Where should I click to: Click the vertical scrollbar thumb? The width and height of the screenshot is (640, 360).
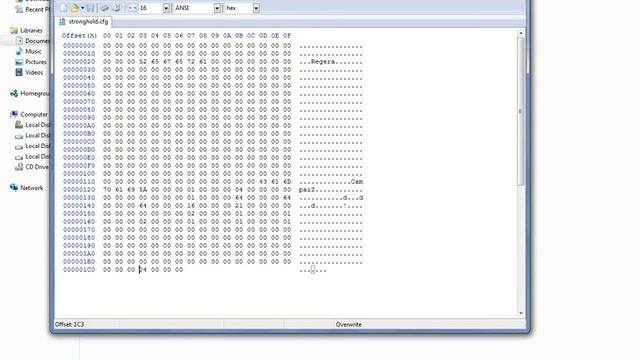(x=521, y=111)
